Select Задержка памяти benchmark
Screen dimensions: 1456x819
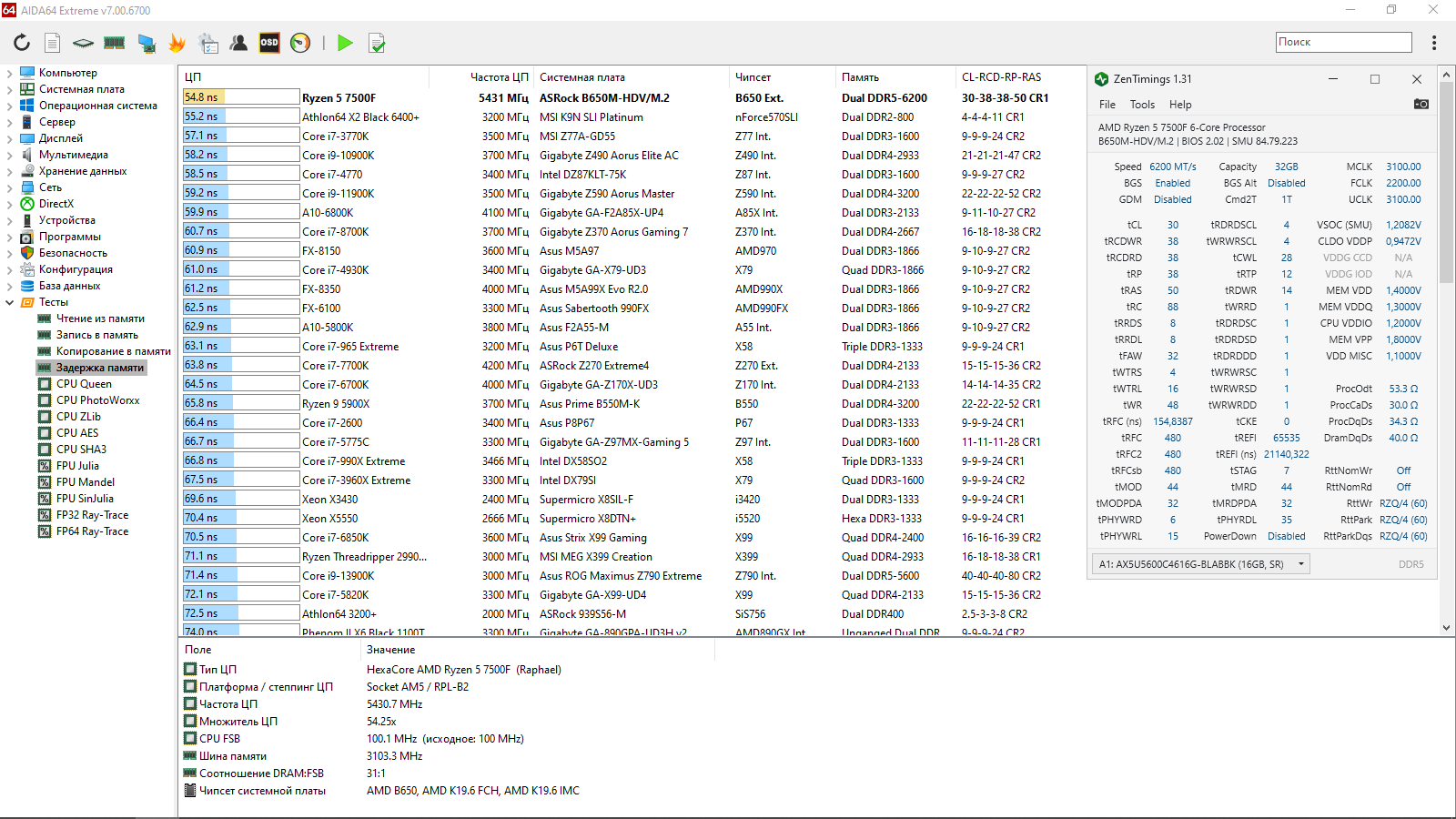(x=100, y=368)
